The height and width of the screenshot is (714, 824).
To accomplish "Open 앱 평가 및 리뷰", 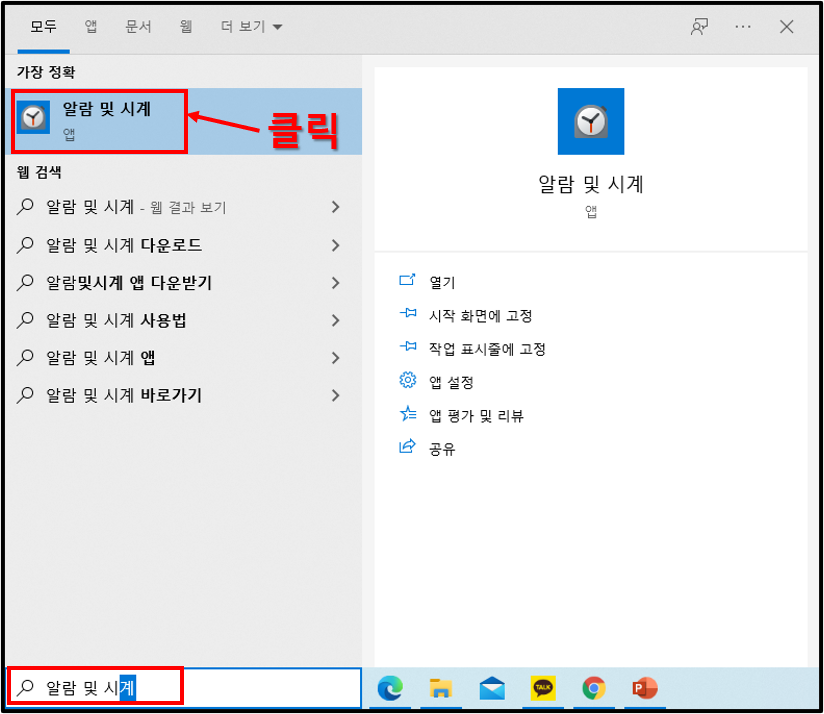I will [x=476, y=416].
